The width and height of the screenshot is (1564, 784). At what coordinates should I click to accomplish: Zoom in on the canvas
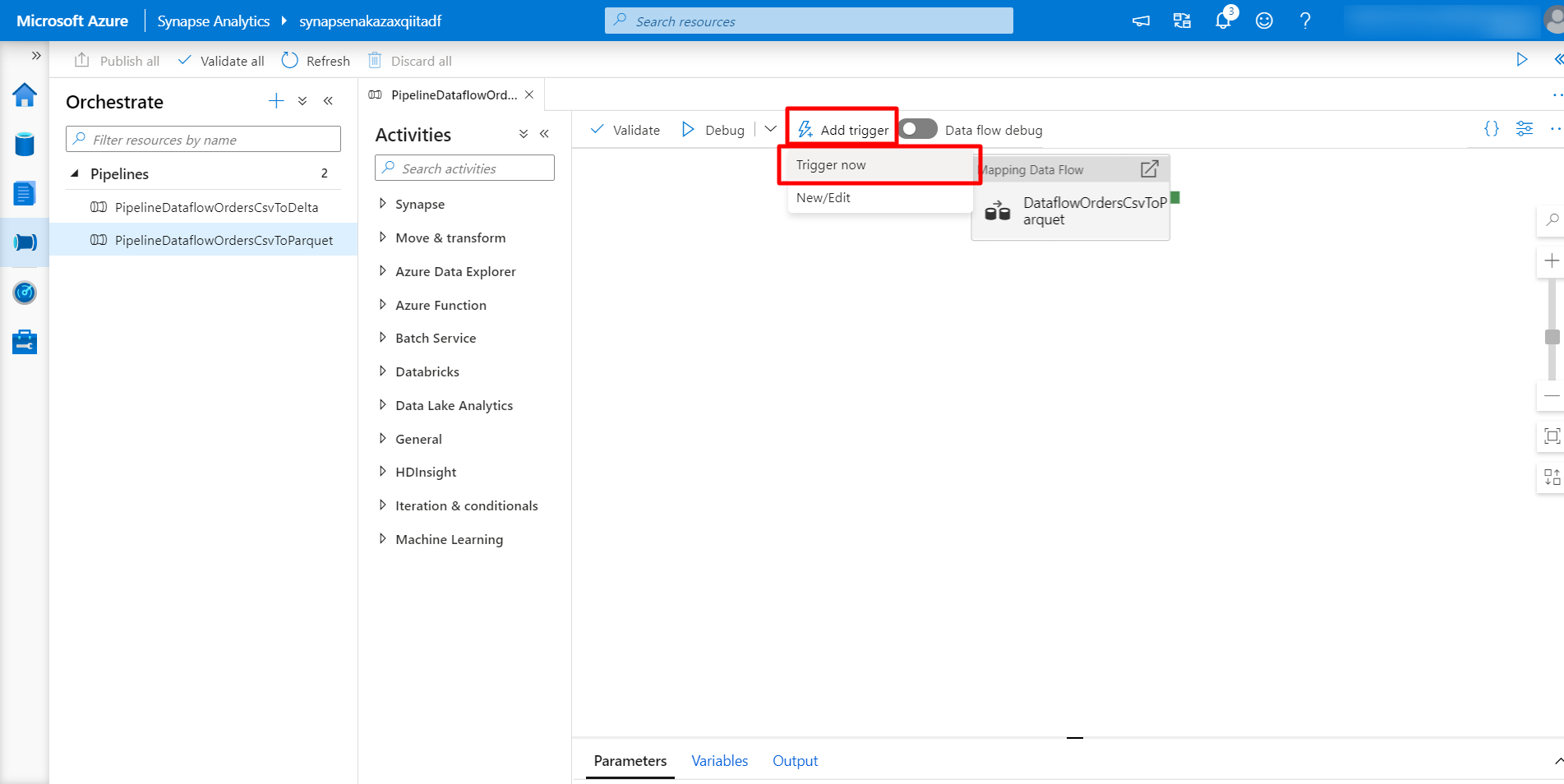pos(1552,261)
